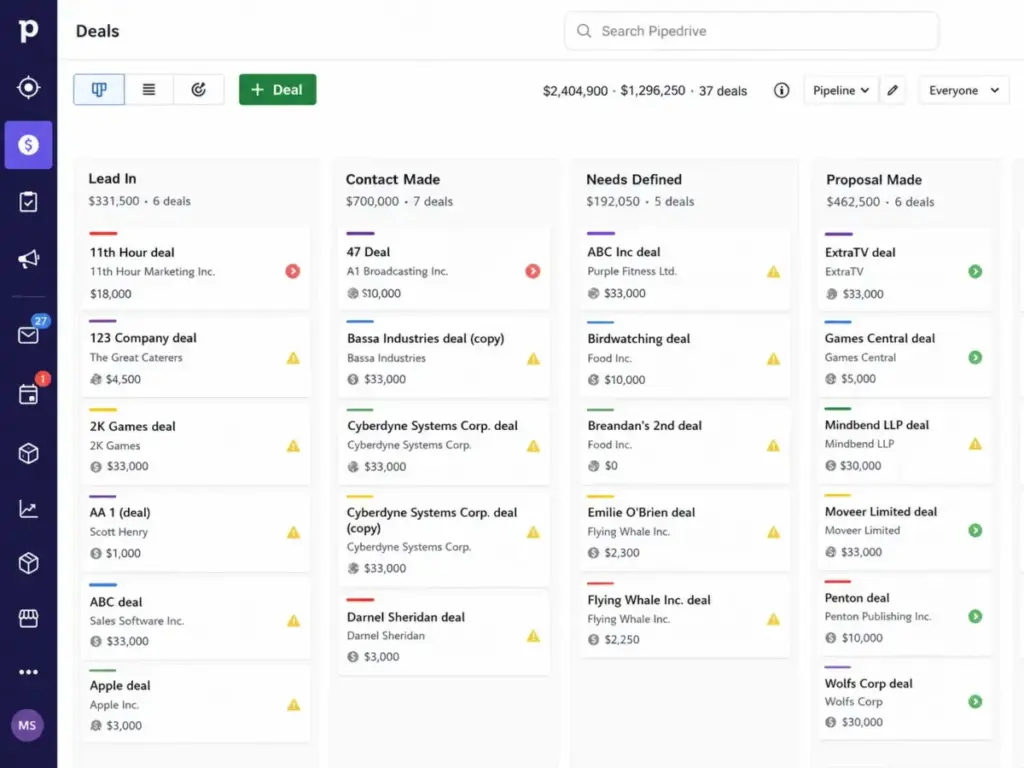Select the Deals dollar icon in sidebar
Image resolution: width=1024 pixels, height=768 pixels.
click(28, 144)
